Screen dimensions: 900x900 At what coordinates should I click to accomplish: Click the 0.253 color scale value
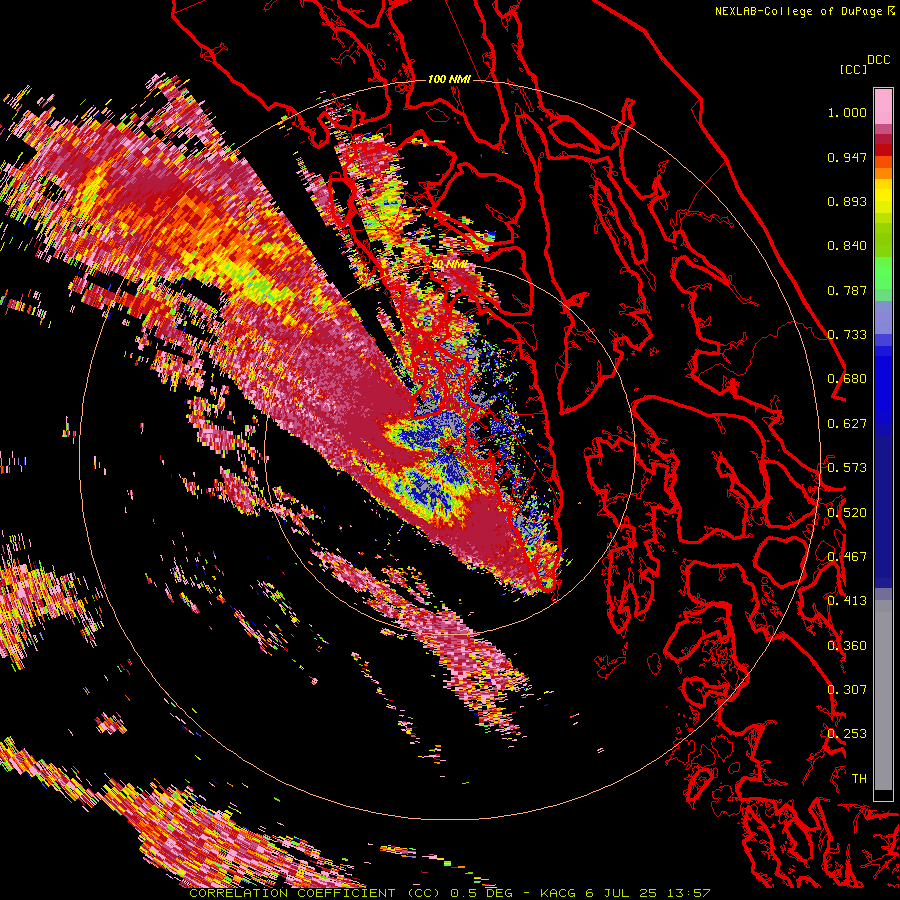(x=847, y=734)
